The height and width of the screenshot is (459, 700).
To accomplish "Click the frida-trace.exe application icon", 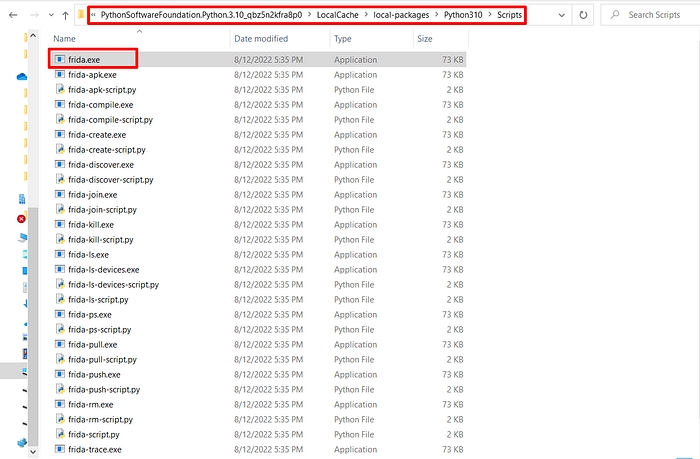I will click(60, 450).
